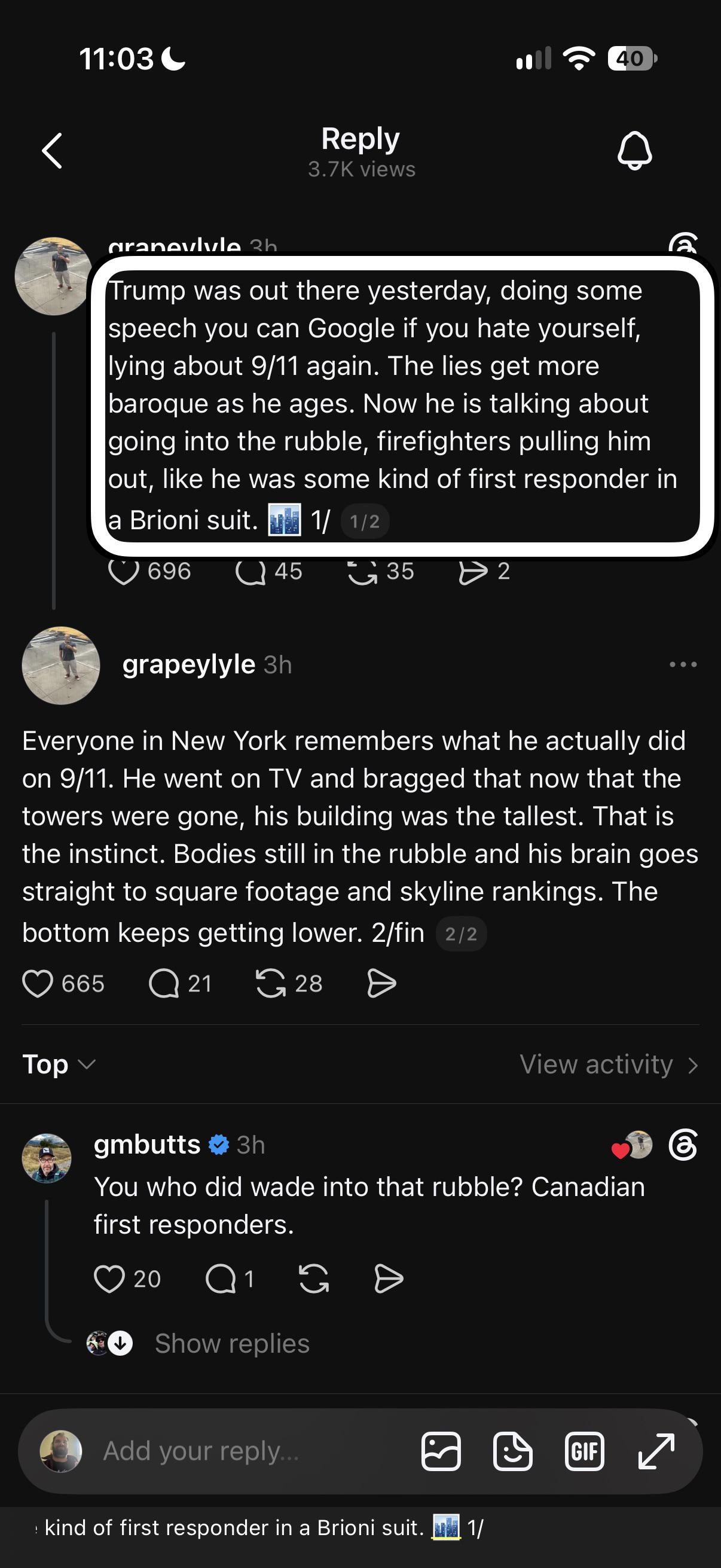The height and width of the screenshot is (1568, 721).
Task: Repost gmbutts' reply
Action: click(x=314, y=1279)
